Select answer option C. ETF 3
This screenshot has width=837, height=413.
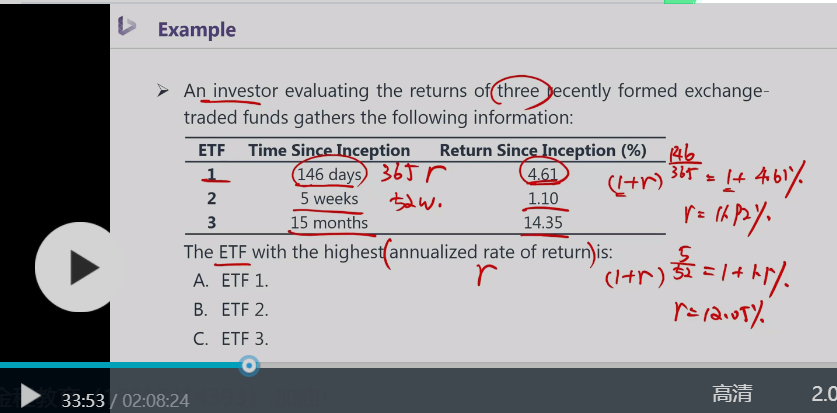[x=231, y=338]
